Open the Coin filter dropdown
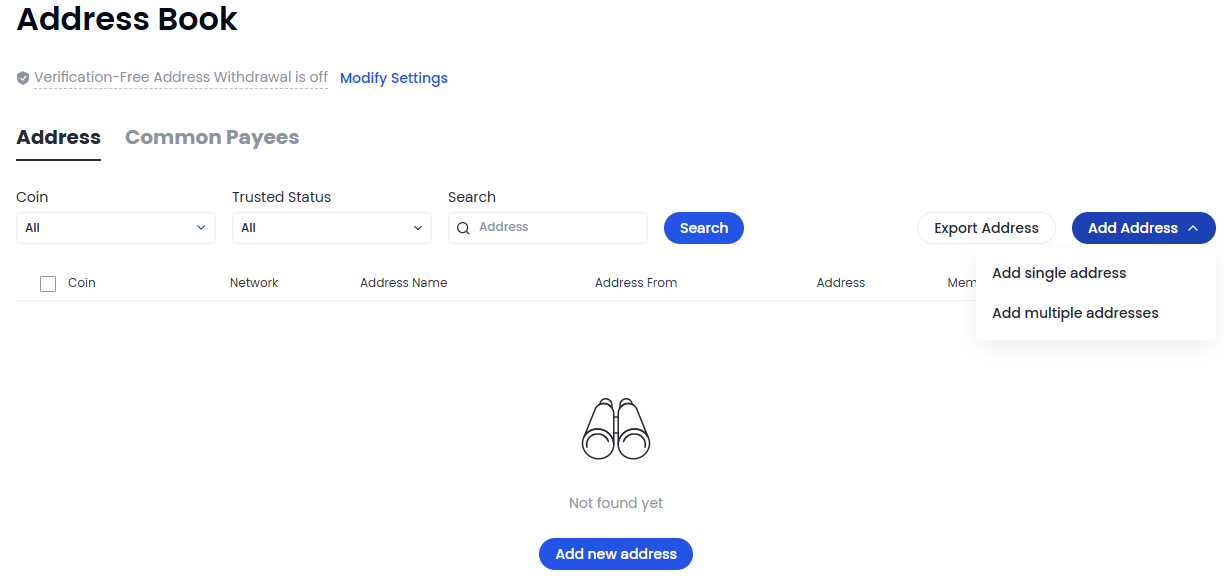 (x=116, y=228)
